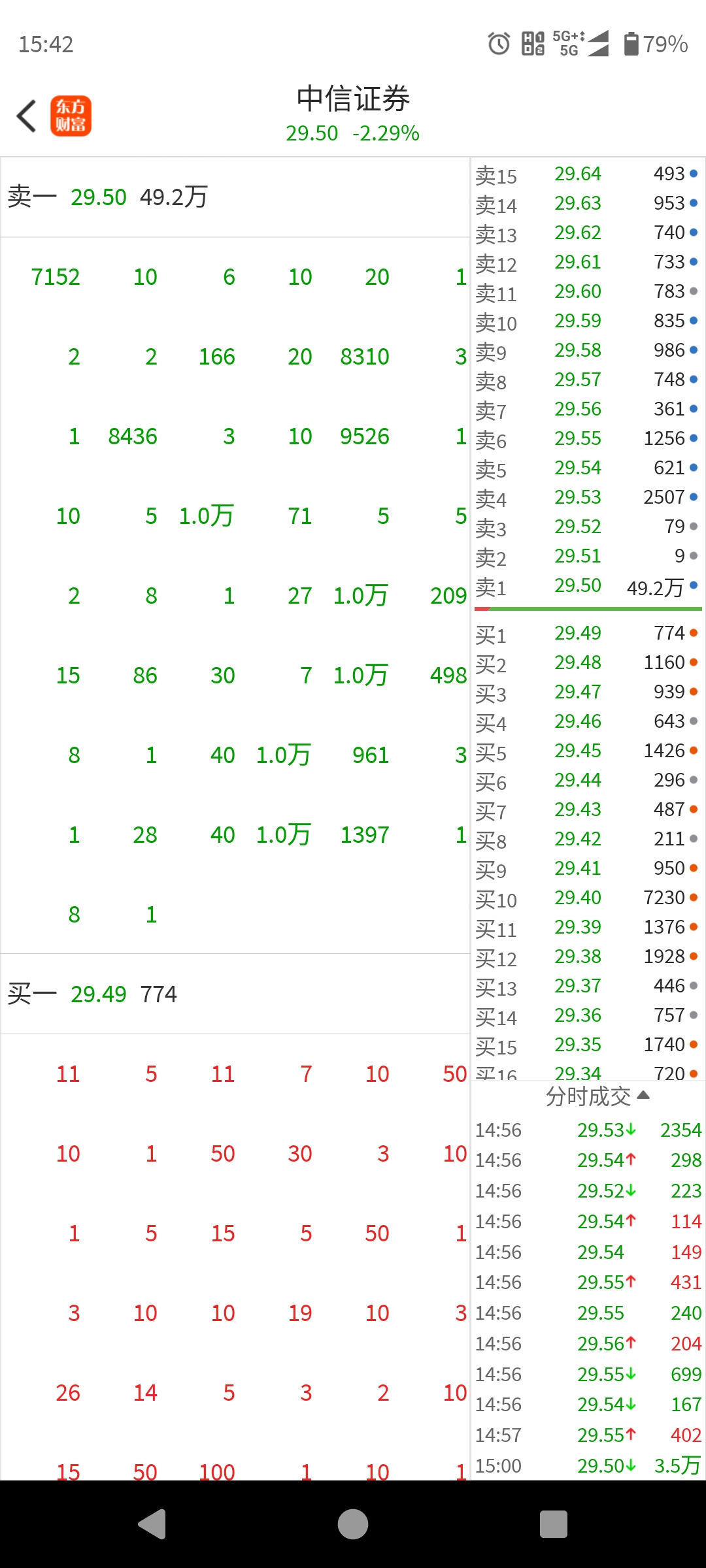
Task: Select the 买4 29.46 row
Action: [x=587, y=722]
